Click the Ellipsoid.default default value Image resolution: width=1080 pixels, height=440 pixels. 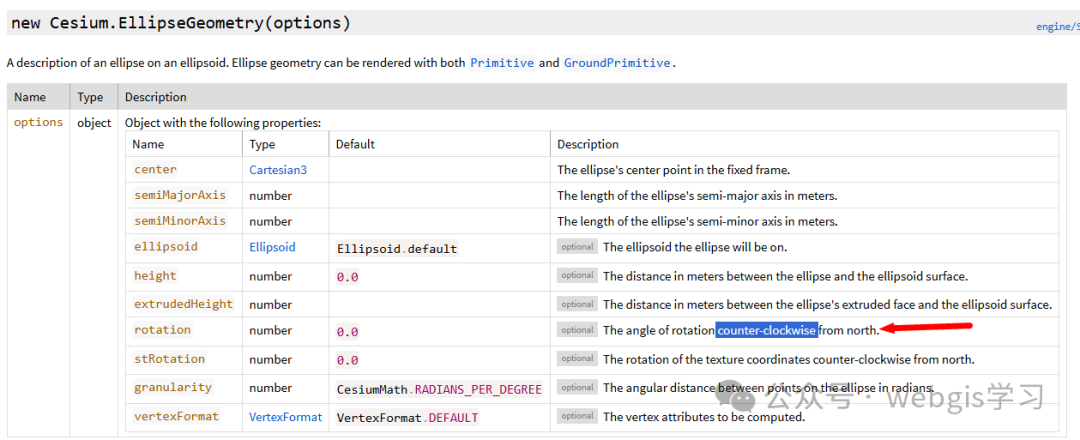[397, 249]
